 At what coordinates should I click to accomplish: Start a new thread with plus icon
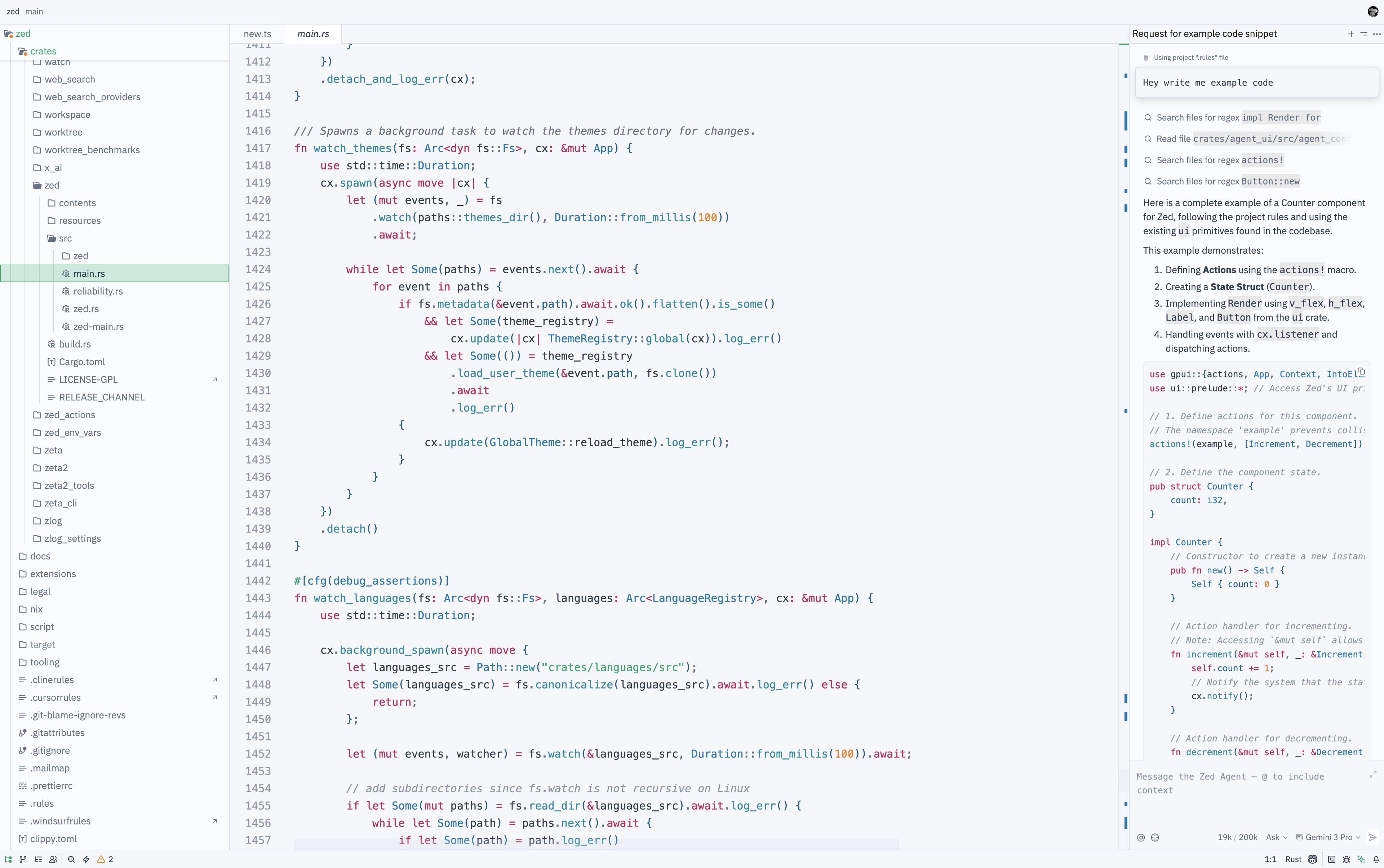[1351, 34]
